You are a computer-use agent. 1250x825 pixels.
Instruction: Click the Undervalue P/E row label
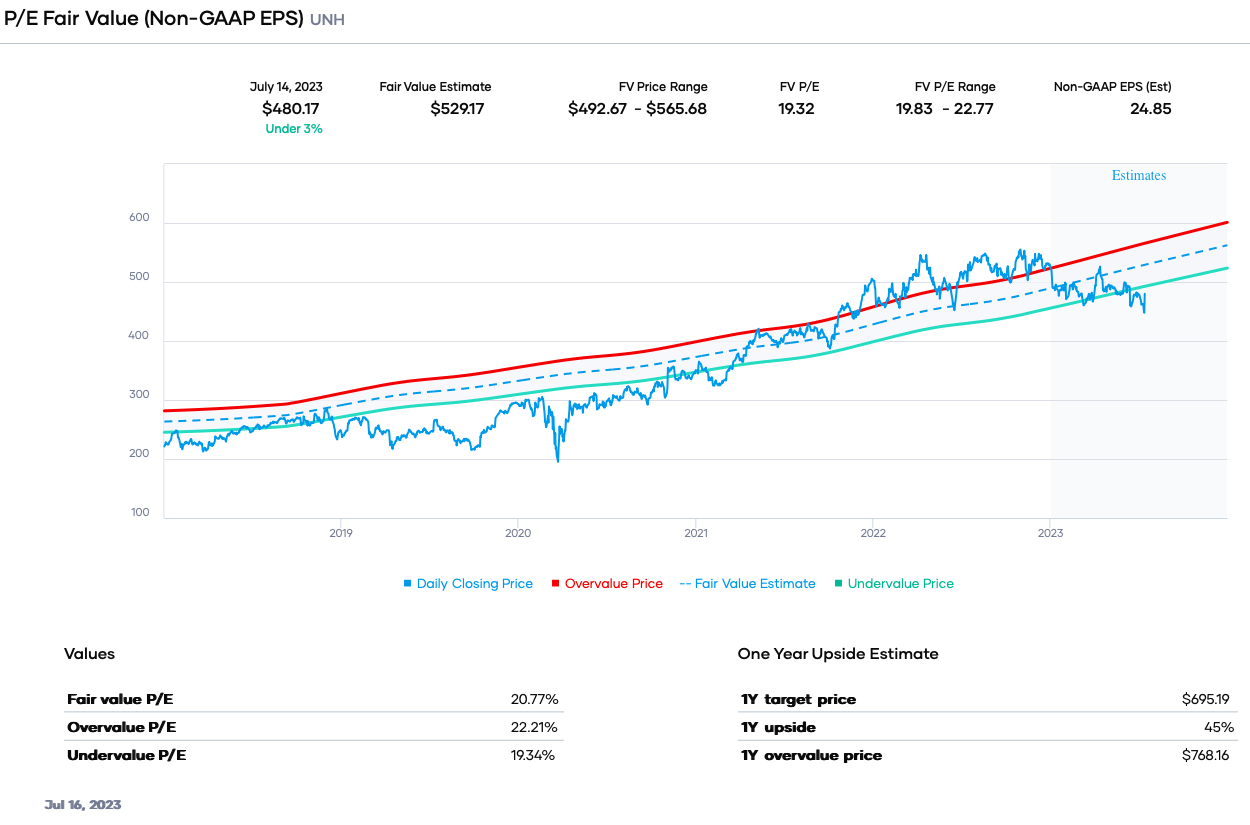[127, 755]
